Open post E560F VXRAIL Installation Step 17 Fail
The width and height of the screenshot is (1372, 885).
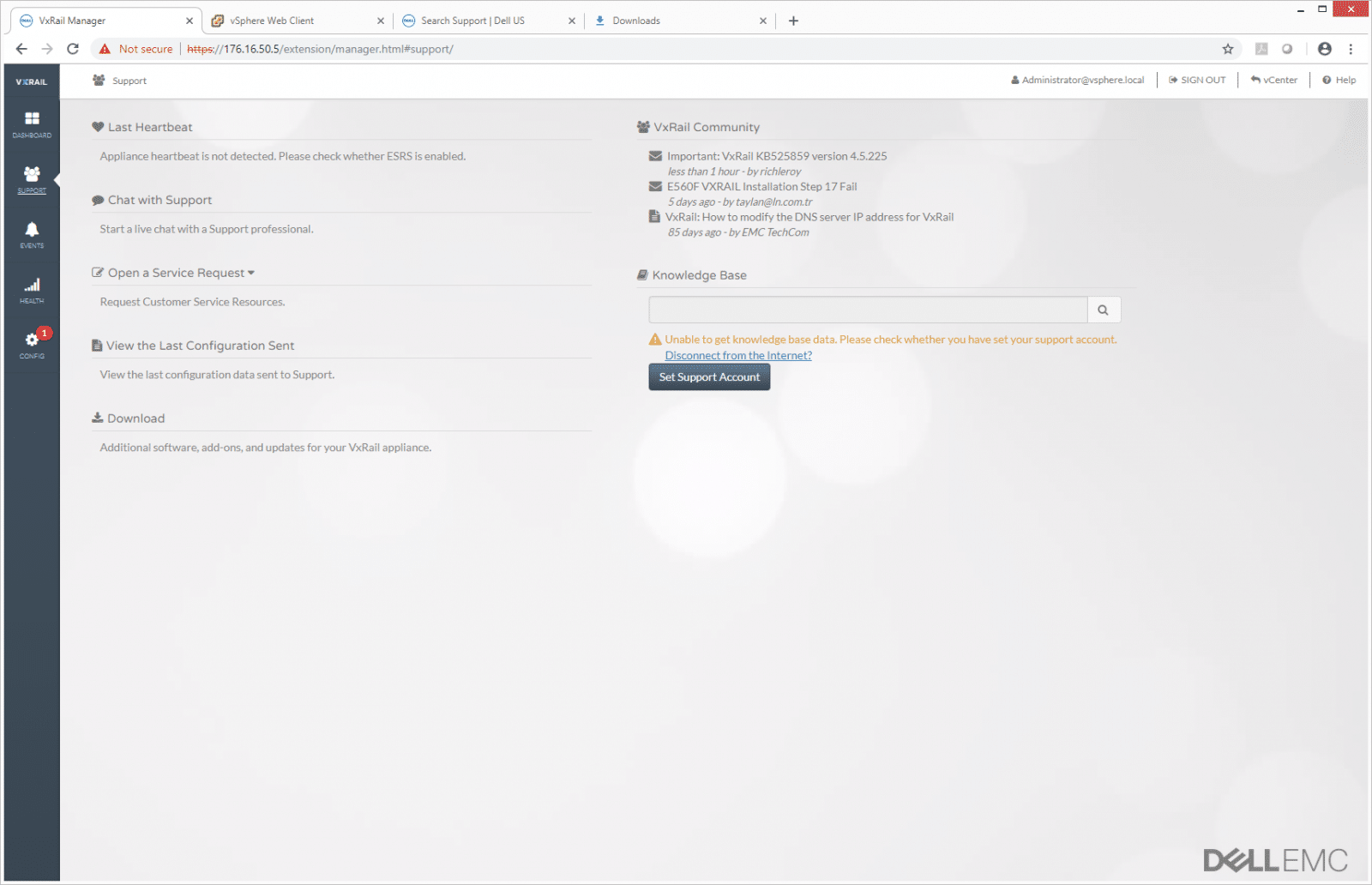(761, 186)
